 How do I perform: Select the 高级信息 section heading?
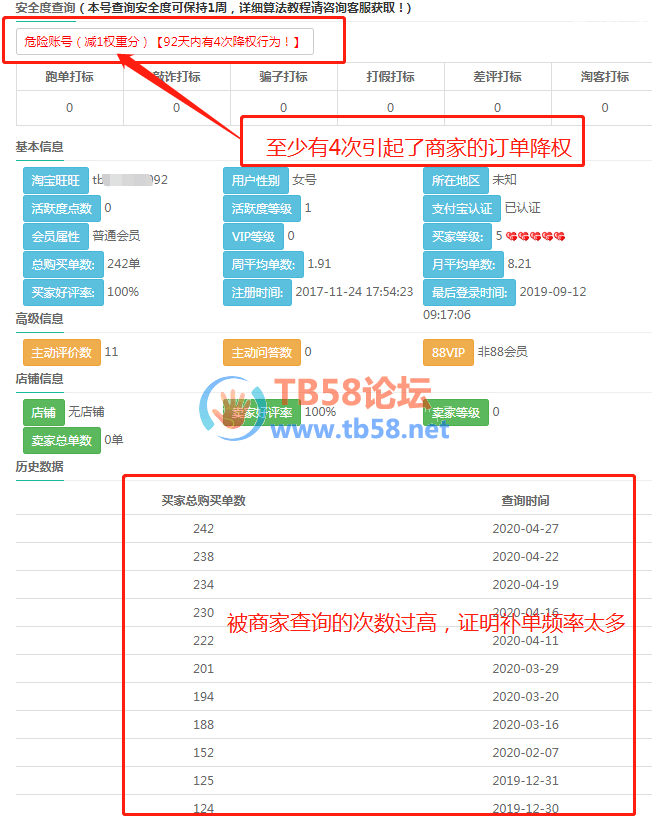[39, 319]
